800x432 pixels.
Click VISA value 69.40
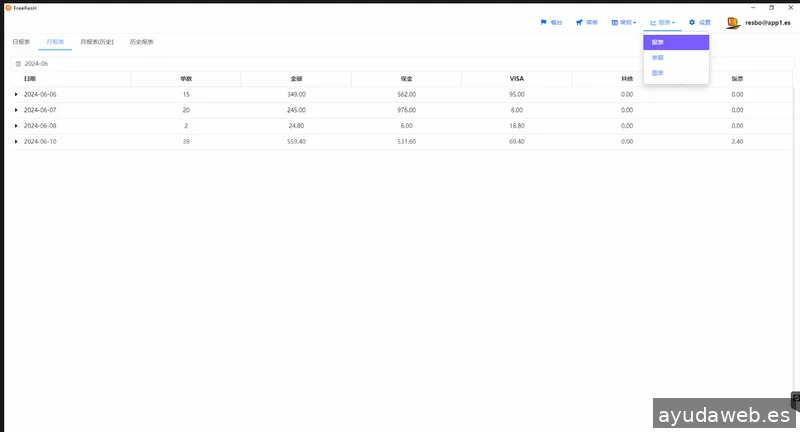click(x=517, y=141)
